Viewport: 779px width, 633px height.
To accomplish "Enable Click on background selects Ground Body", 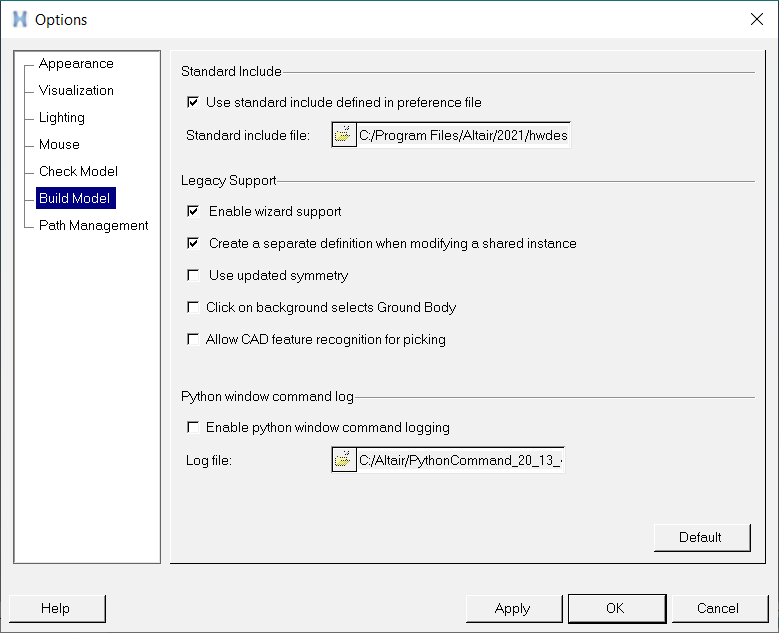I will pyautogui.click(x=193, y=307).
